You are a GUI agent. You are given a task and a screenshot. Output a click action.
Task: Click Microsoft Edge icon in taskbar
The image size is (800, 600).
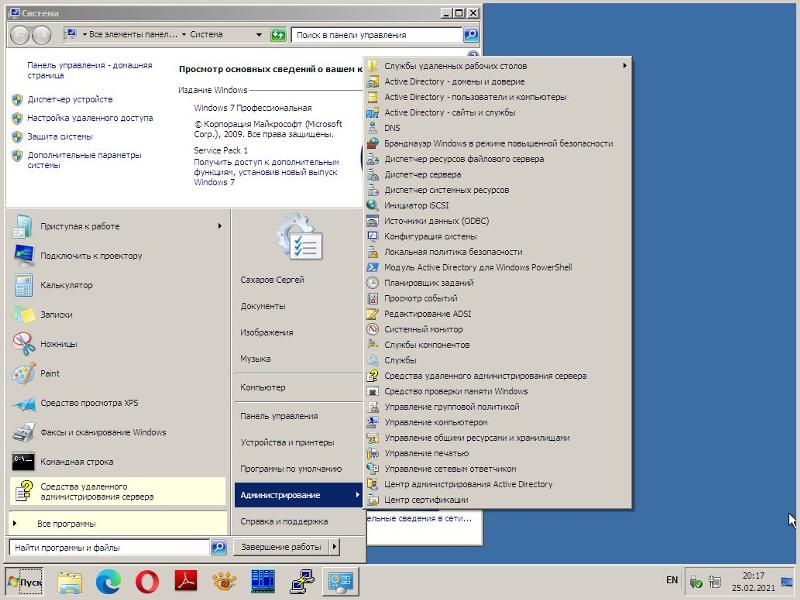tap(108, 582)
